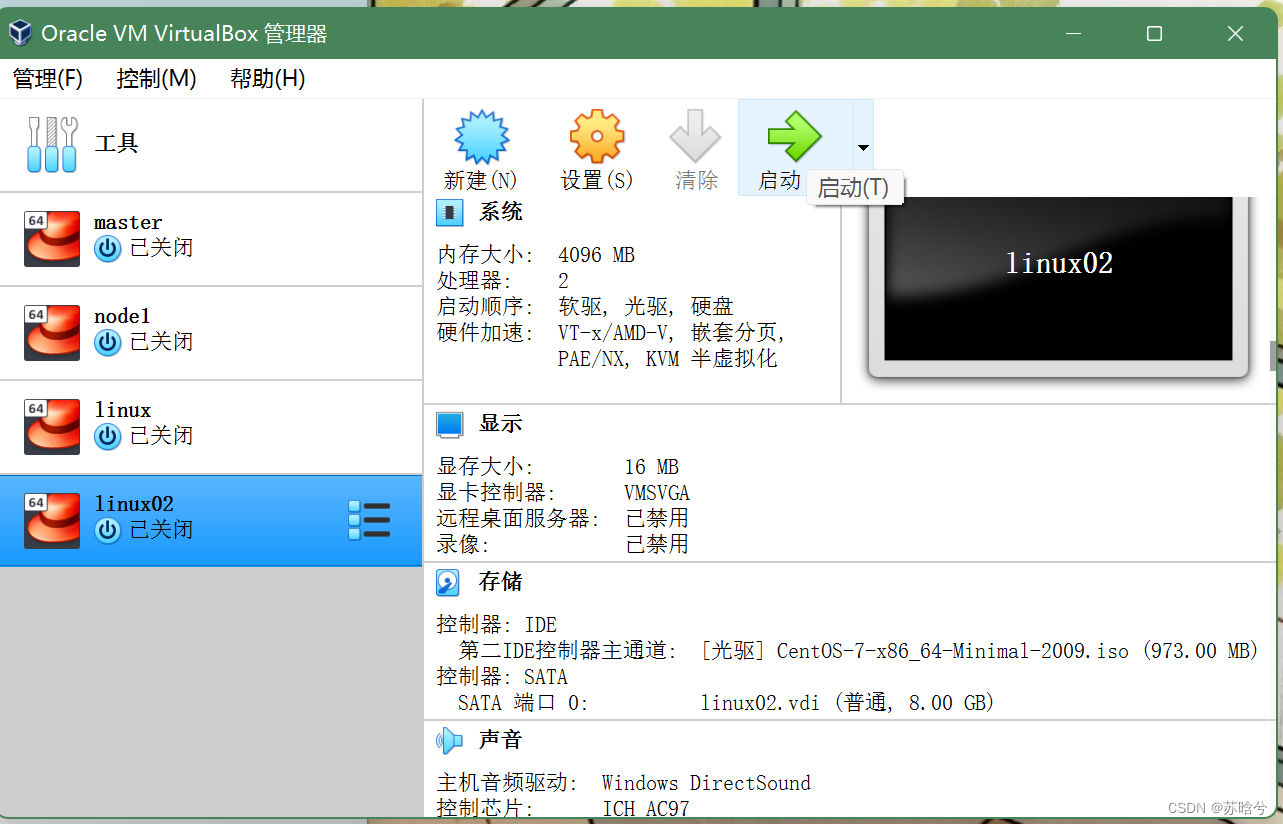Click the 4096 MB memory value

[x=597, y=255]
